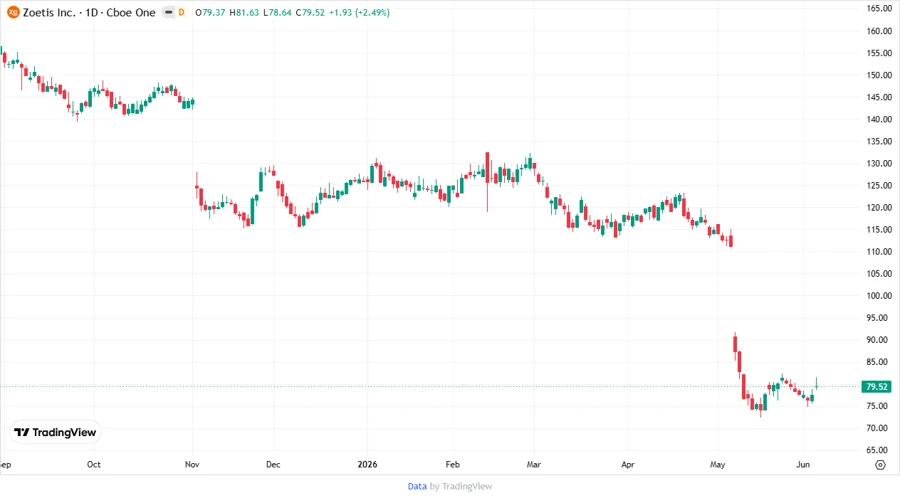
Task: Click the low value L78.64
Action: tap(277, 13)
